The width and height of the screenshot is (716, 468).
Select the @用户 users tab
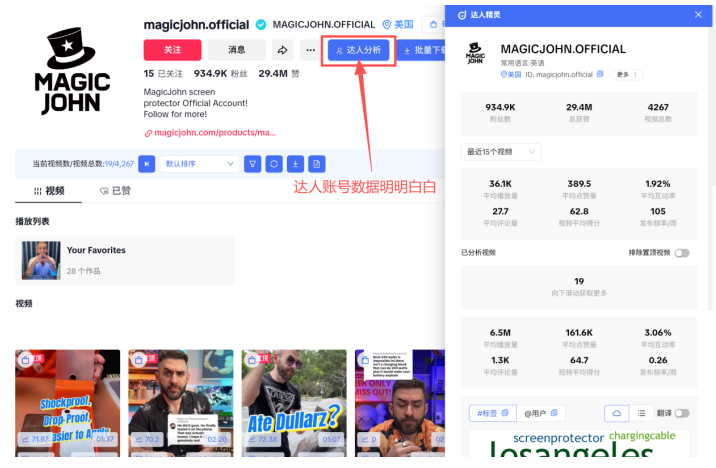click(541, 413)
